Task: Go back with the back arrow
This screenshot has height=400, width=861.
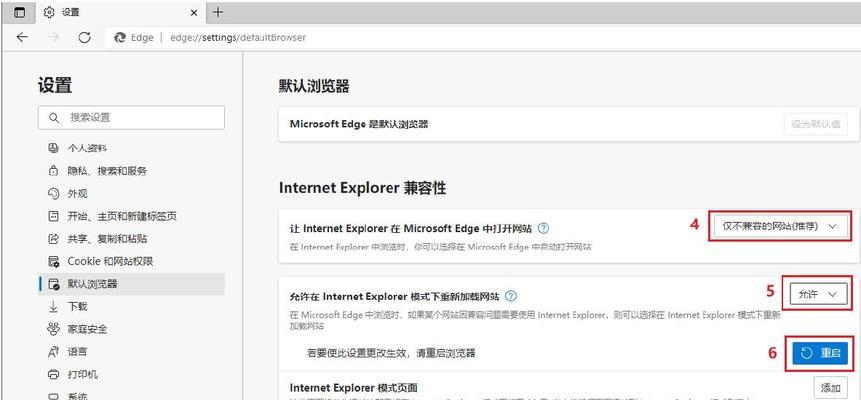Action: 22,37
